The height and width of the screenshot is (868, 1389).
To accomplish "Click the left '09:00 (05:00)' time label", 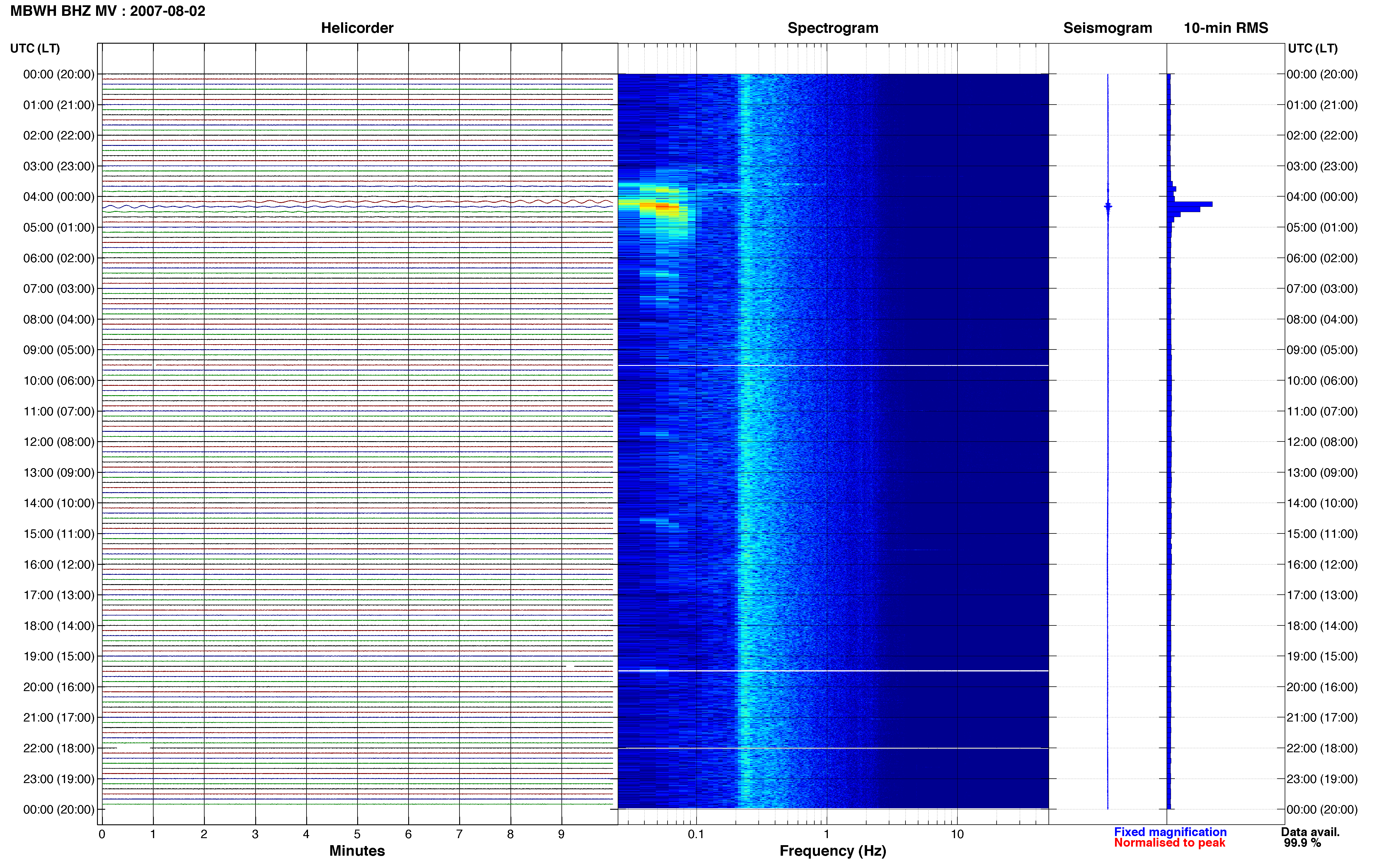I will [x=59, y=350].
